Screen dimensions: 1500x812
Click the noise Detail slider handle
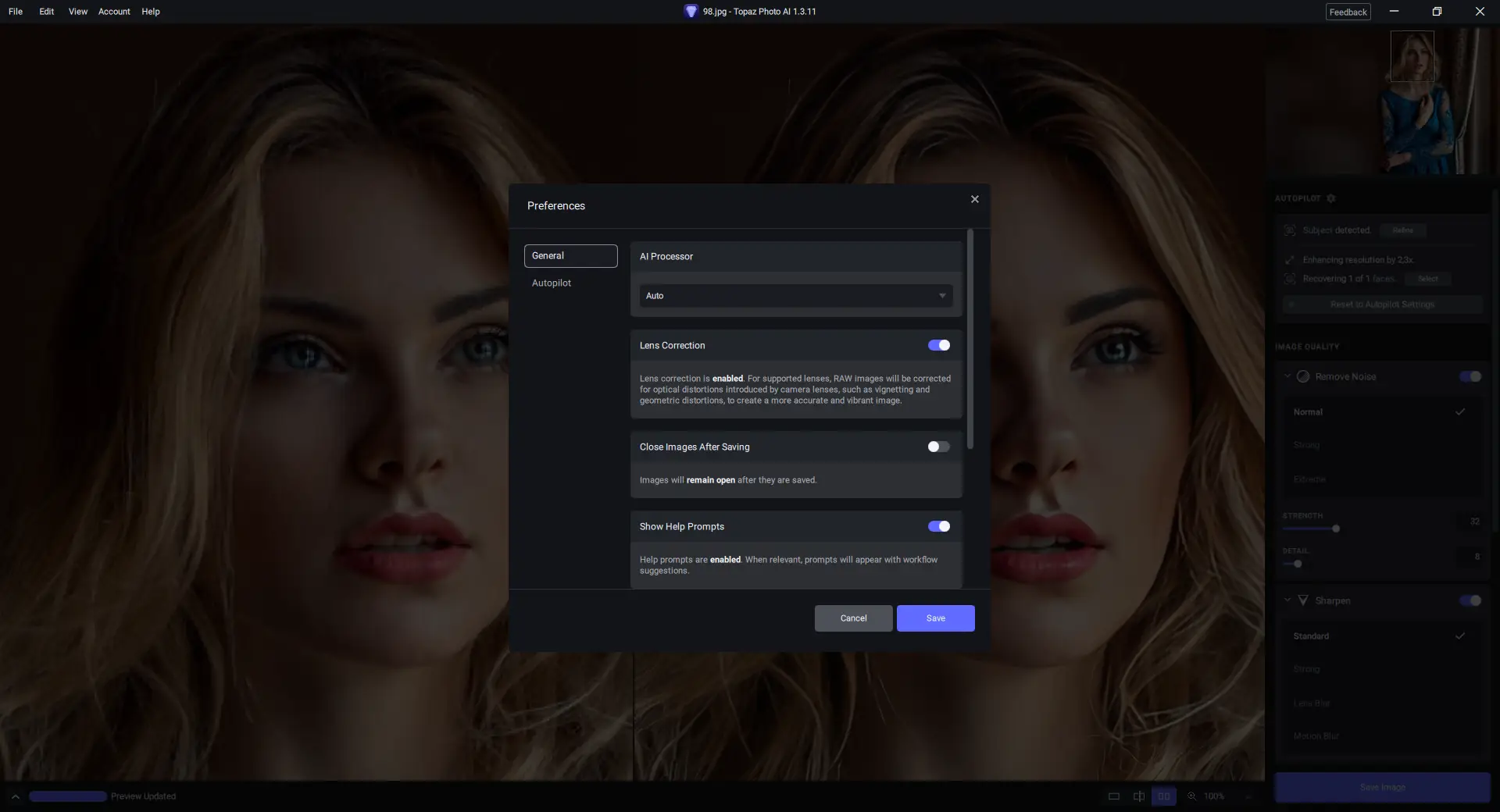(1298, 564)
